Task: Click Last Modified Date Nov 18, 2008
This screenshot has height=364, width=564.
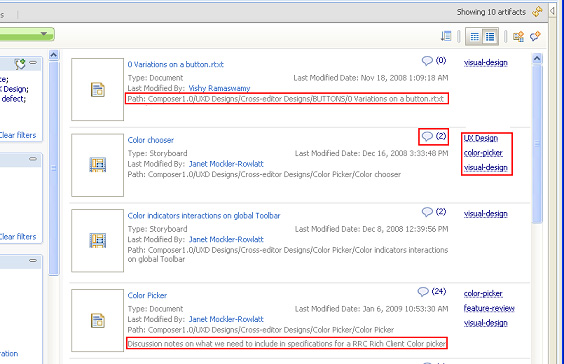Action: [x=371, y=78]
